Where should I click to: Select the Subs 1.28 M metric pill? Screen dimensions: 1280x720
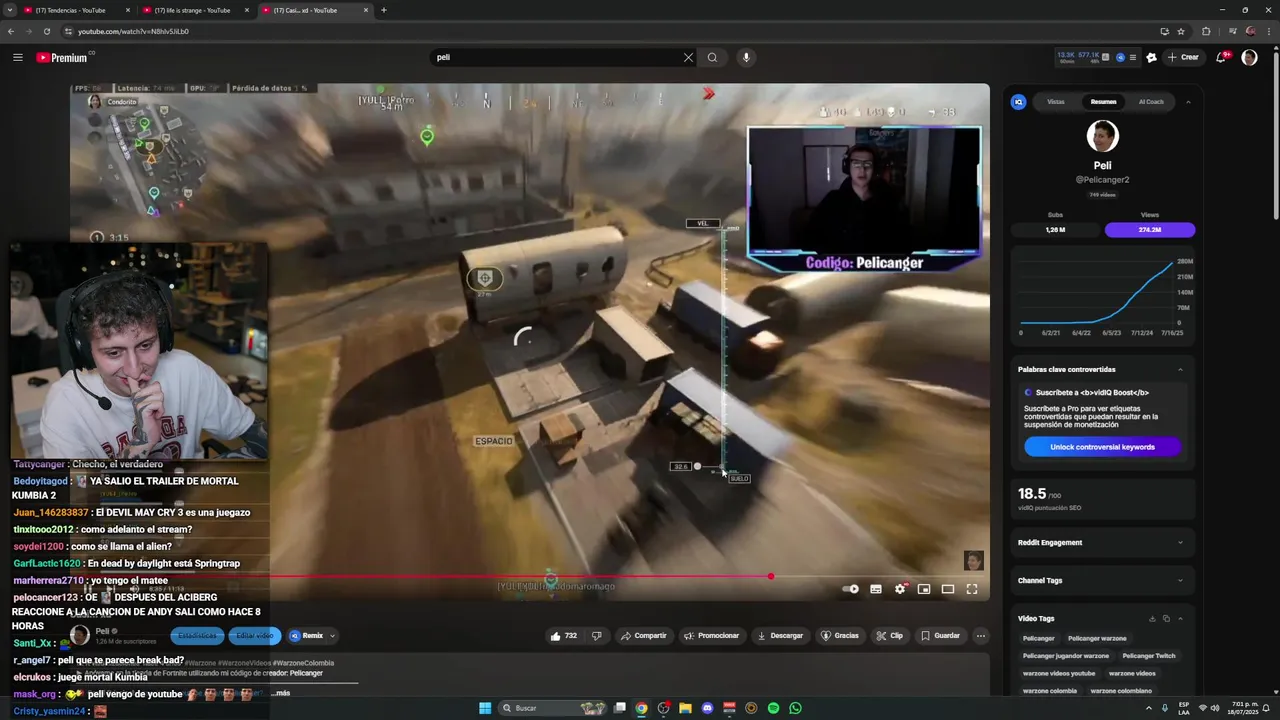(1055, 230)
